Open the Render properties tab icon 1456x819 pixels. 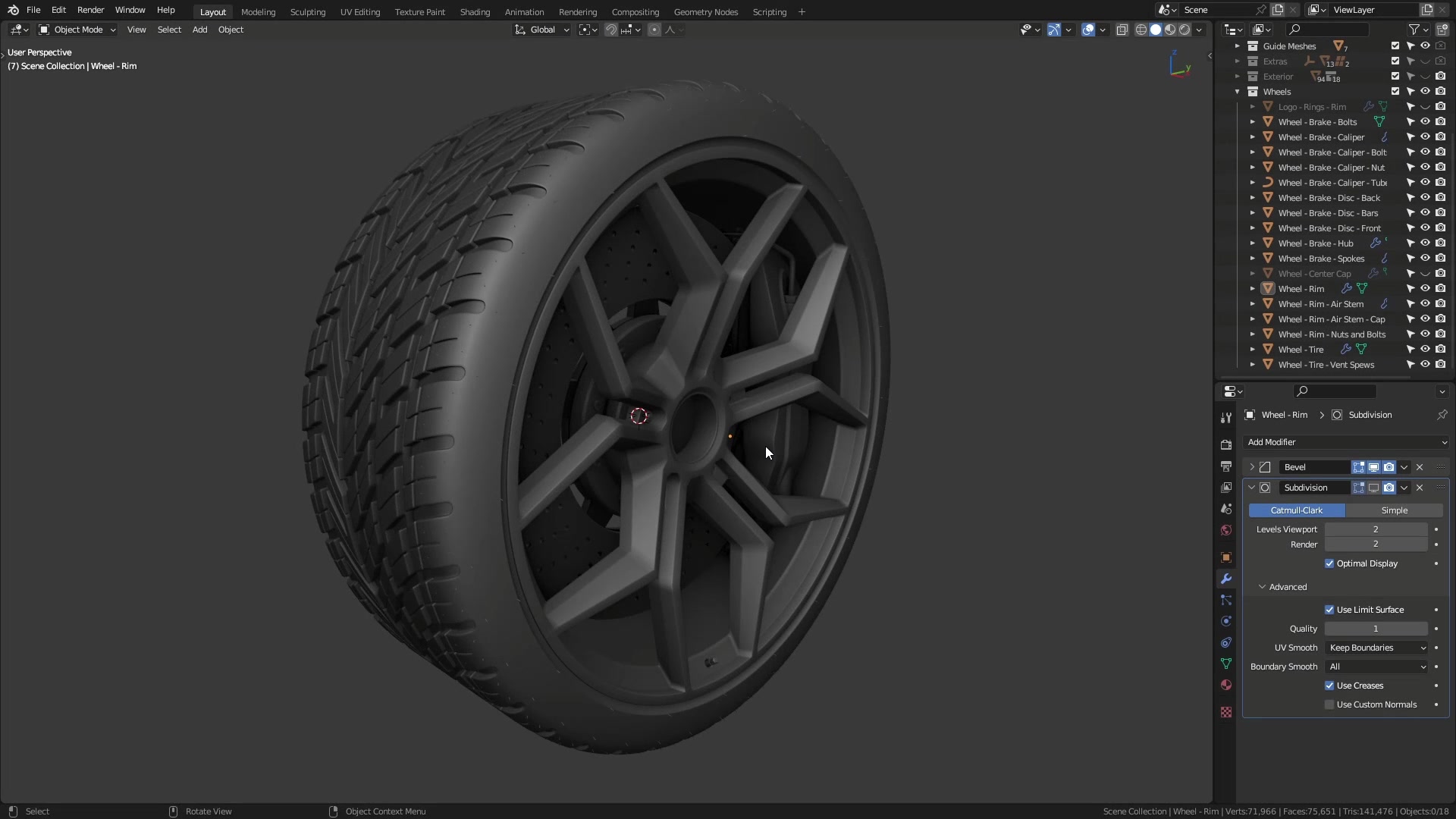click(1226, 445)
